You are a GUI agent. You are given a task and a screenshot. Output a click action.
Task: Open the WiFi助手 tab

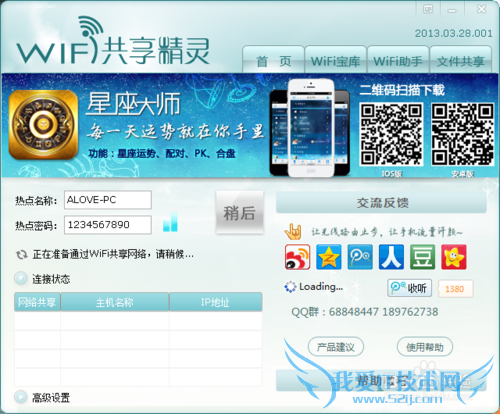tap(398, 60)
